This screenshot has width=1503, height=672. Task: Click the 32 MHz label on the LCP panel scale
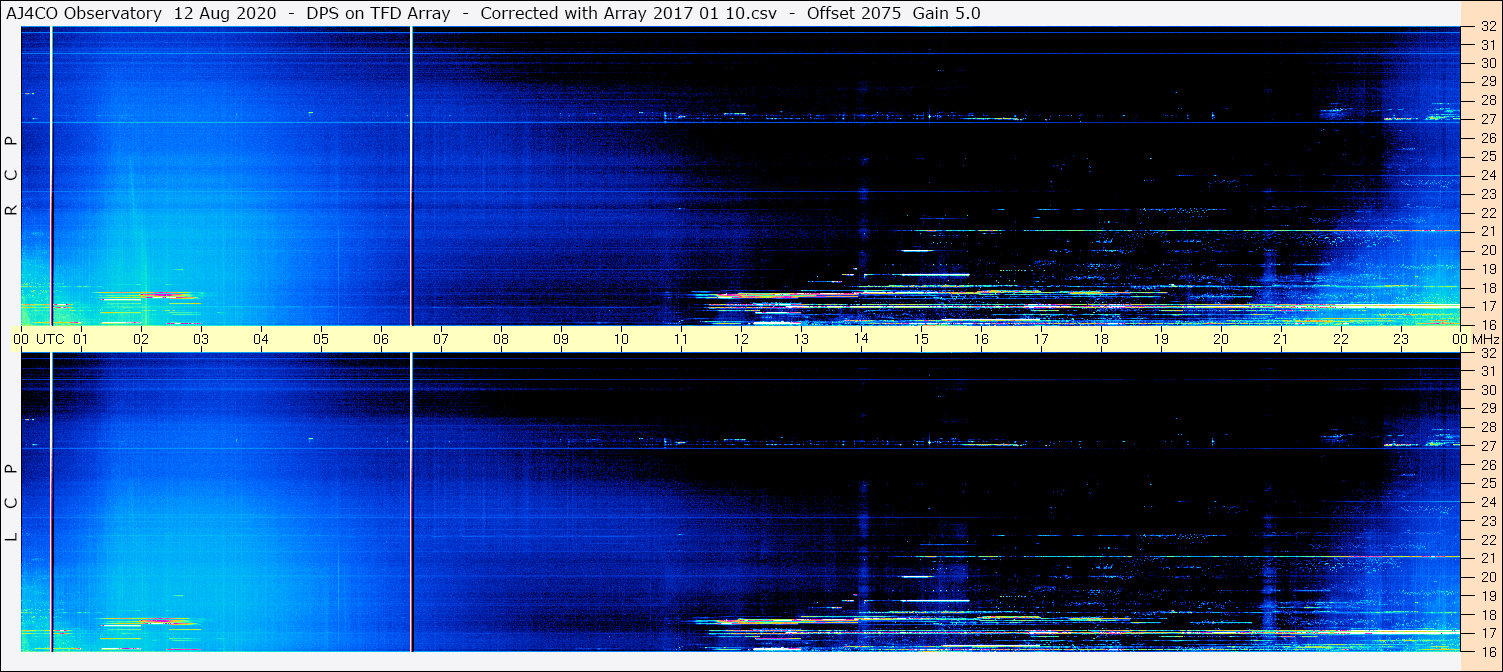tap(1487, 353)
